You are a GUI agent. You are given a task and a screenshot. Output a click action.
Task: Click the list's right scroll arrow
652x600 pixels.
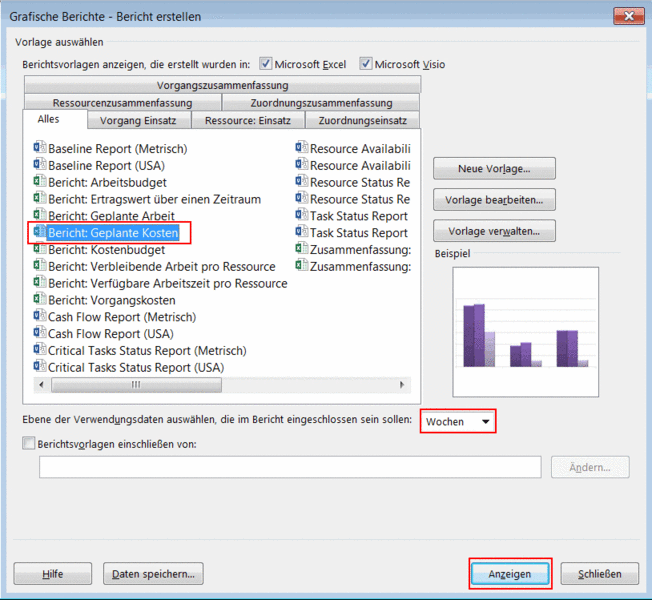[x=402, y=385]
